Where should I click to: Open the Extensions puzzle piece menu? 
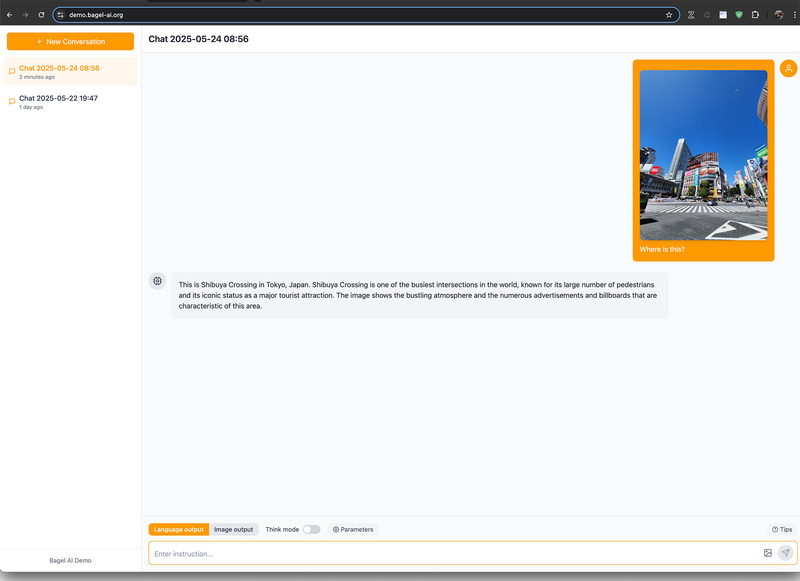coord(755,15)
